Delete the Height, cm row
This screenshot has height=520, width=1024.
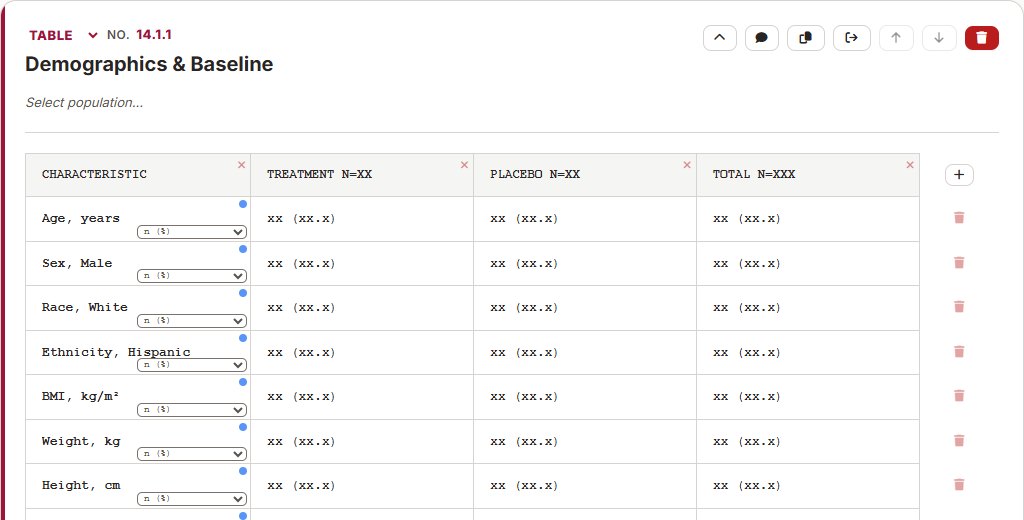tap(959, 485)
